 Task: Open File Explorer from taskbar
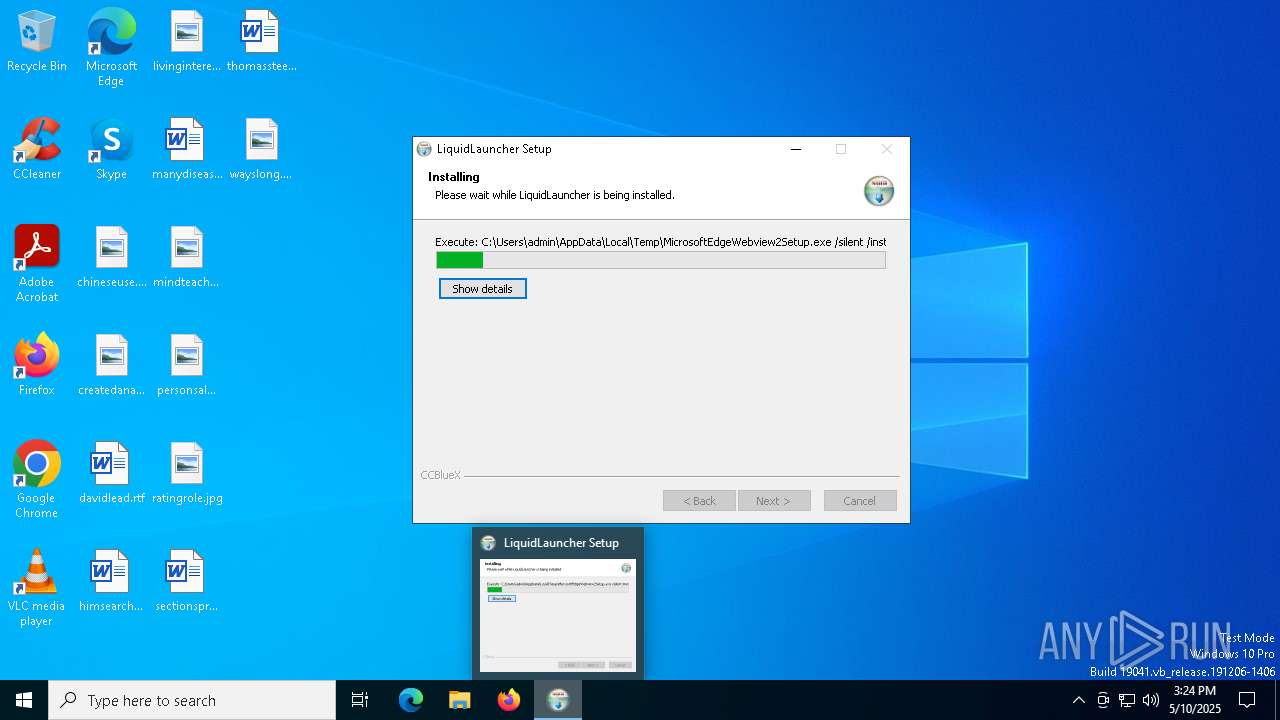tap(460, 700)
